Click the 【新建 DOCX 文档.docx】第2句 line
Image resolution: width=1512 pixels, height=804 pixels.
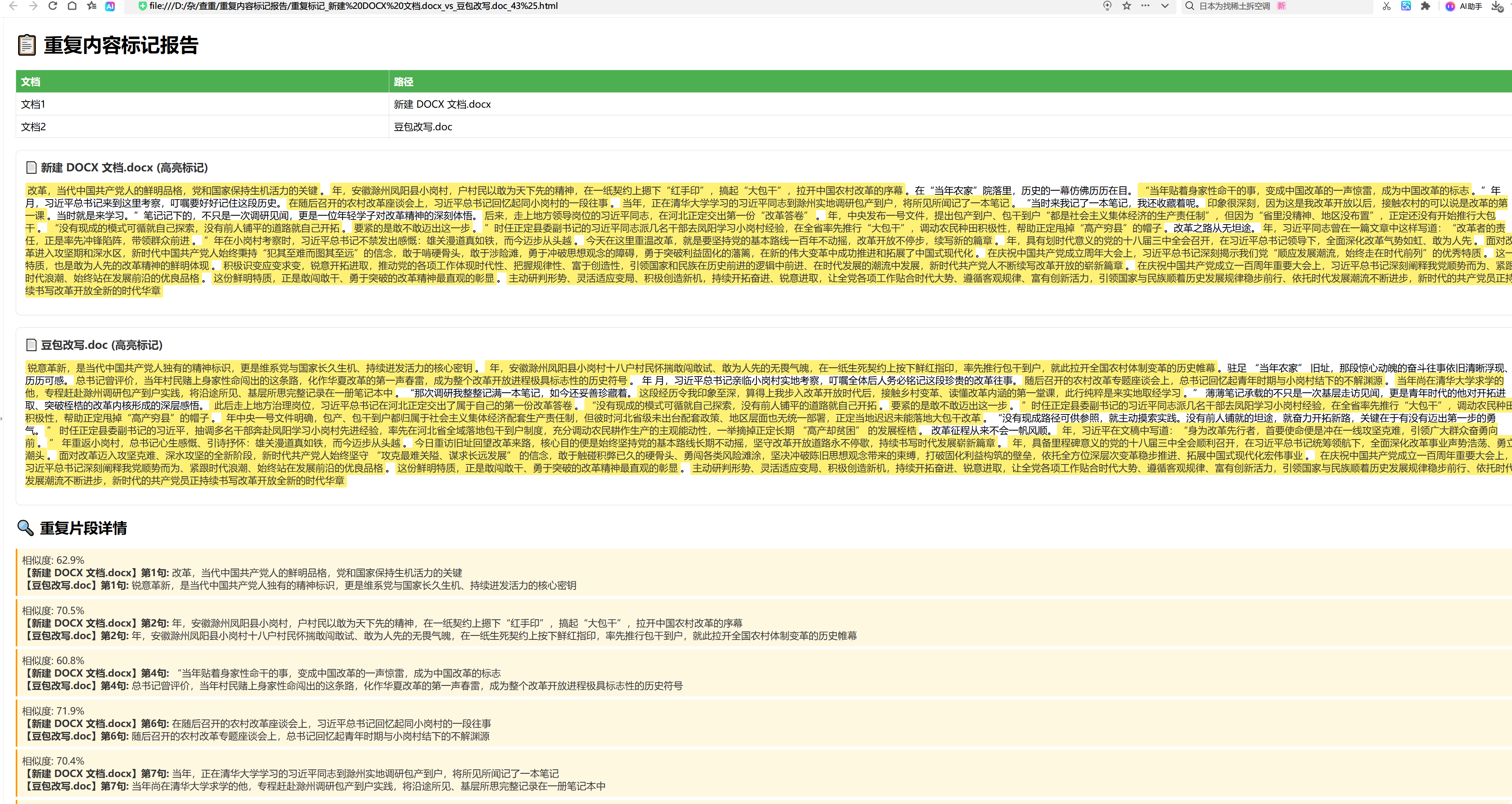point(382,623)
